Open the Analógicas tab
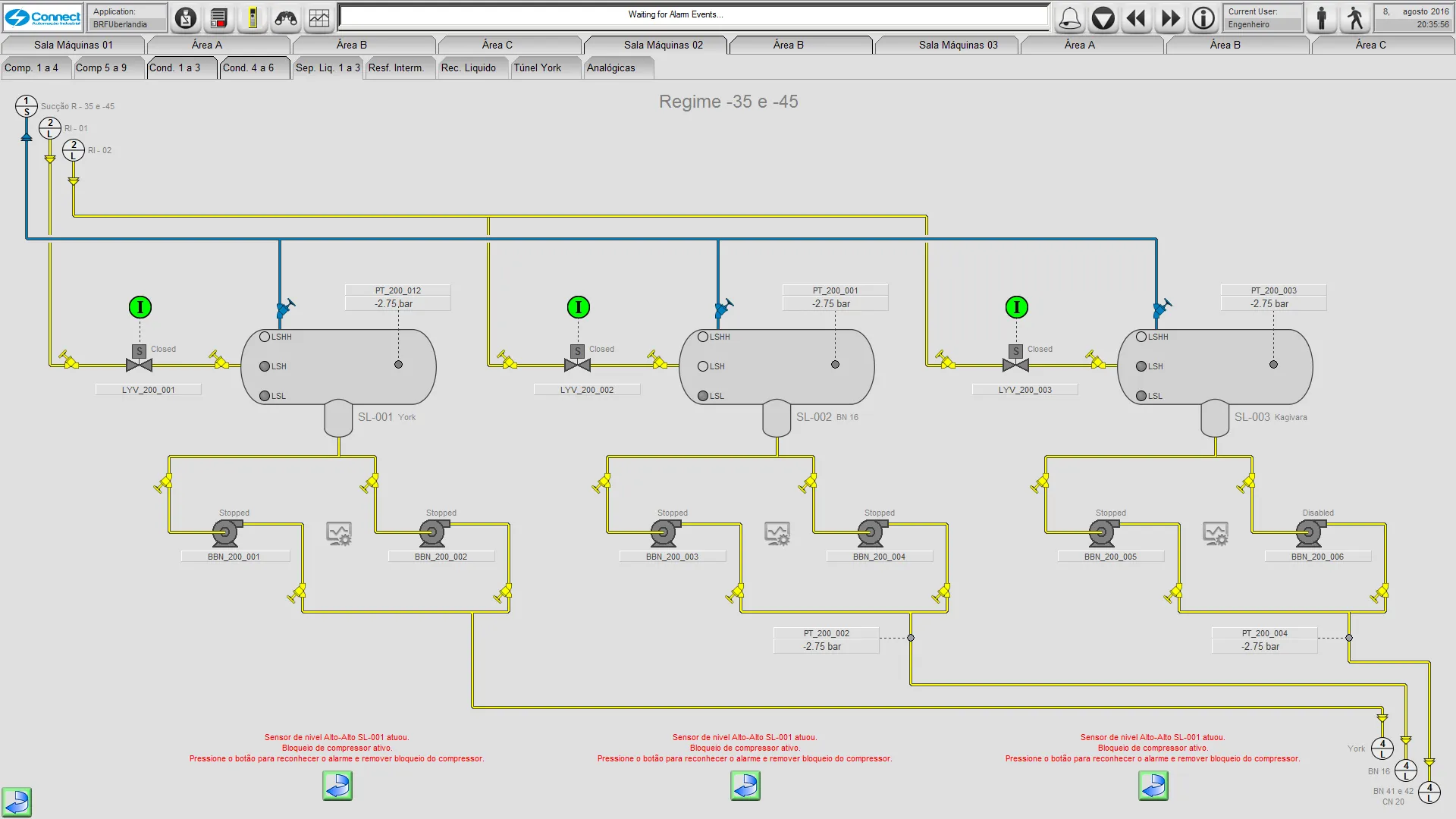The image size is (1456, 819). pos(611,67)
